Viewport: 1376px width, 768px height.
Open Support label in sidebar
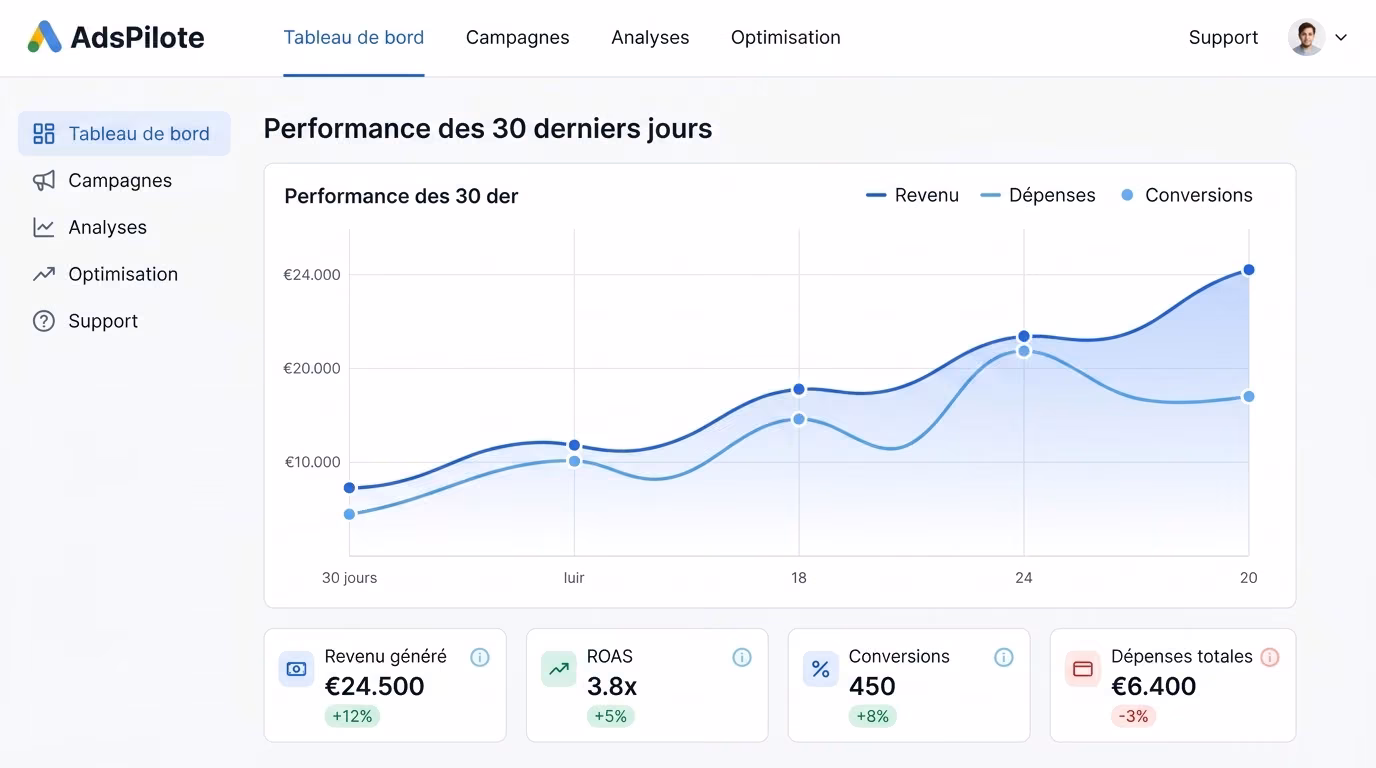tap(103, 321)
